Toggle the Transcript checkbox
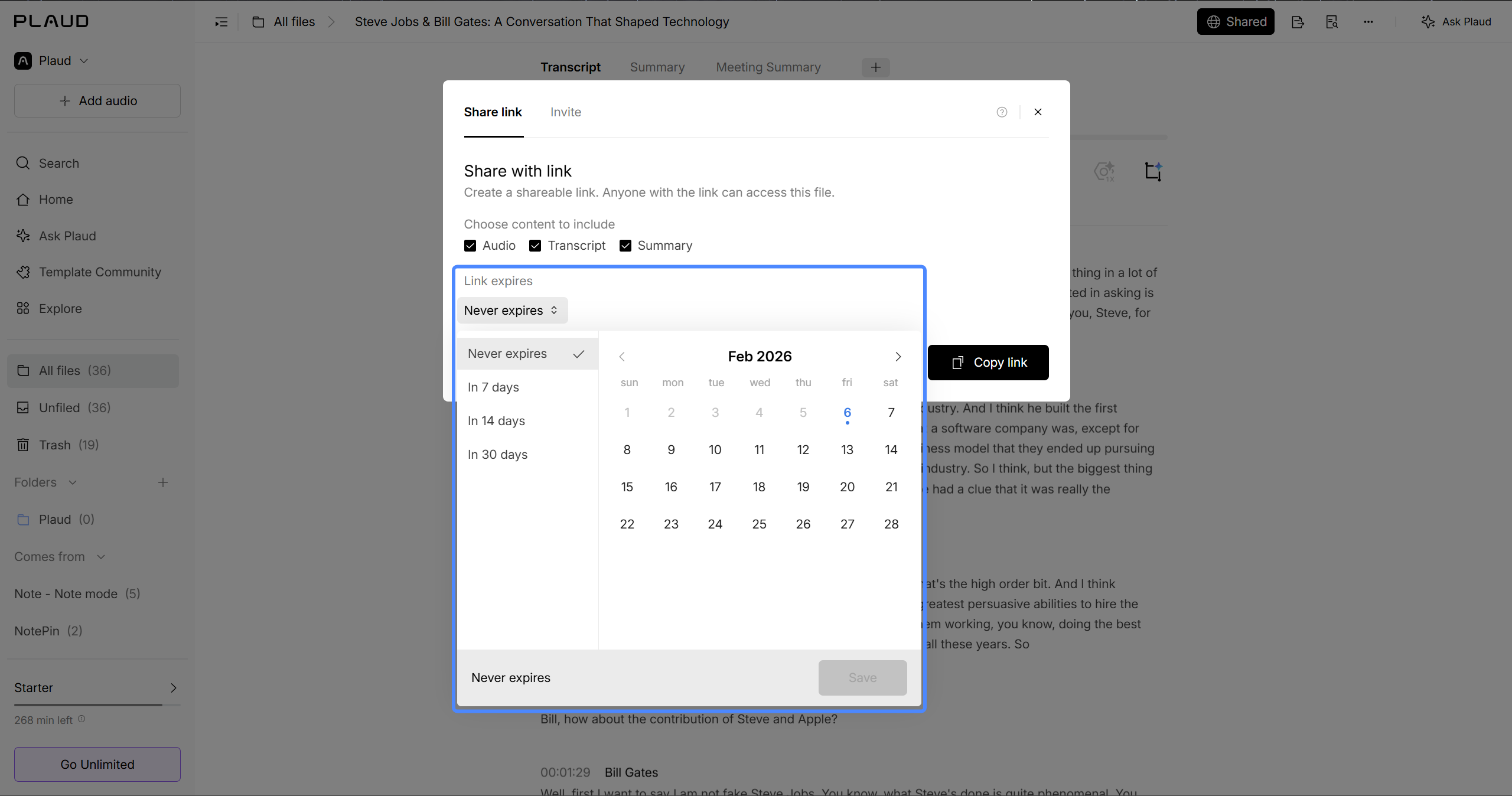1512x796 pixels. (535, 246)
